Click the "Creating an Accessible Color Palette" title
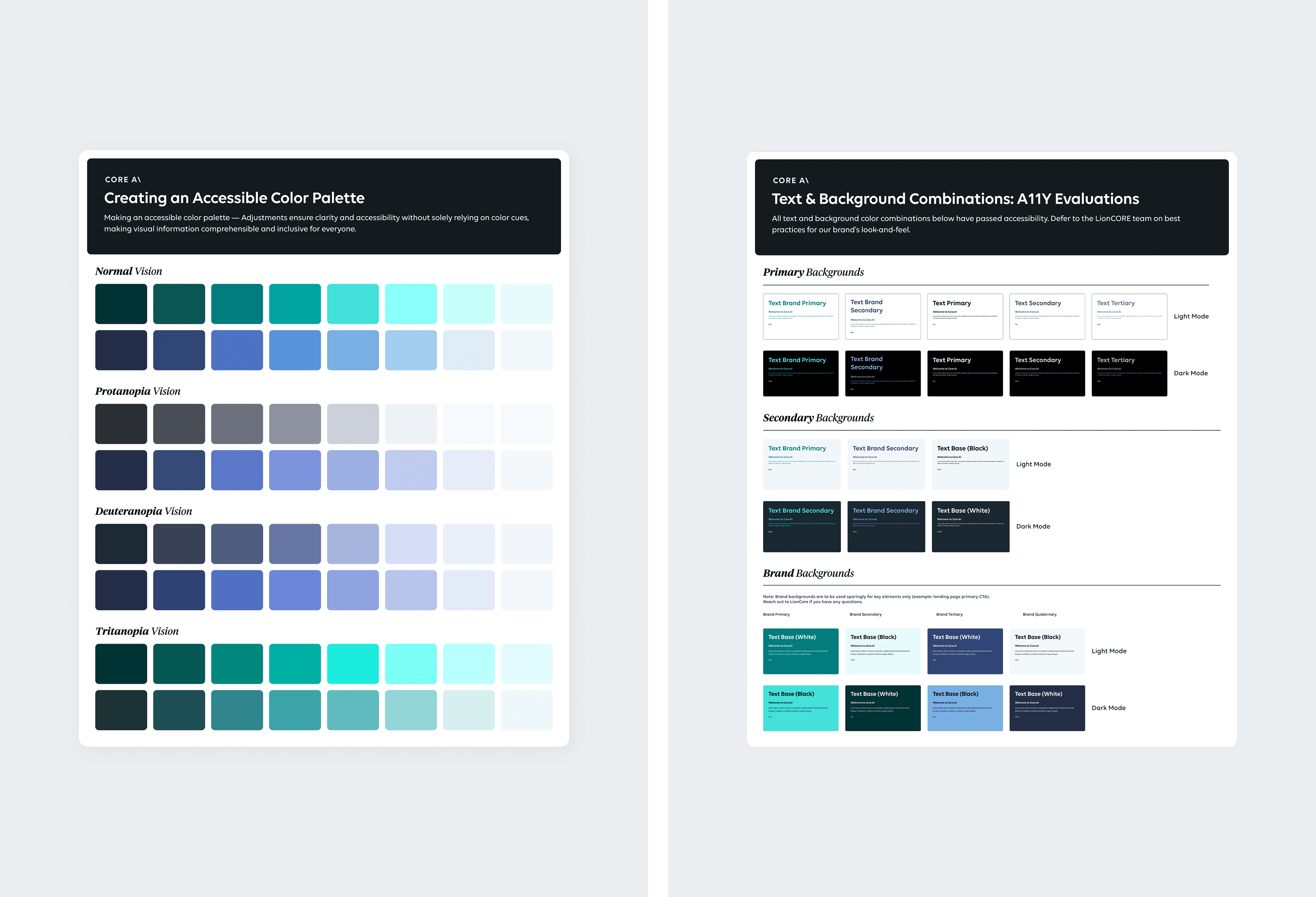 pos(234,198)
